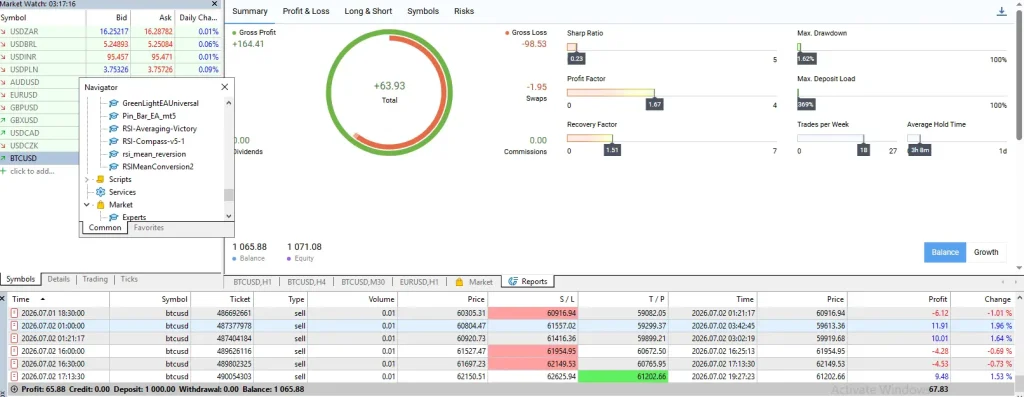Select the BTCUSD row in Market Watch
Screen dimensions: 1024x397
(39, 159)
